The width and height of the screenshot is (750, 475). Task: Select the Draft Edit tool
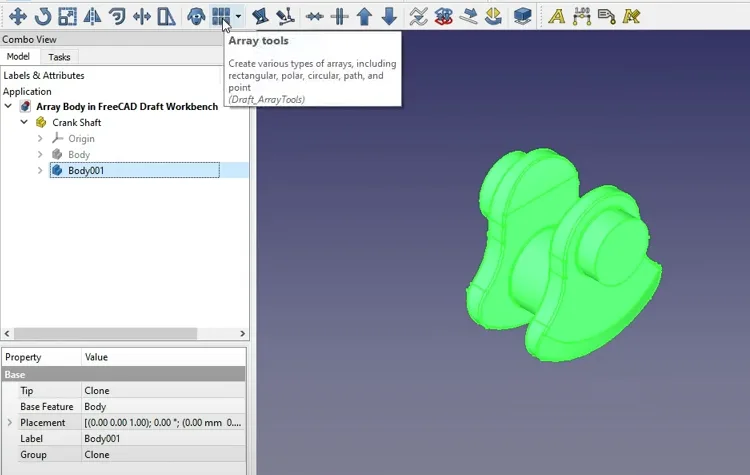(260, 16)
